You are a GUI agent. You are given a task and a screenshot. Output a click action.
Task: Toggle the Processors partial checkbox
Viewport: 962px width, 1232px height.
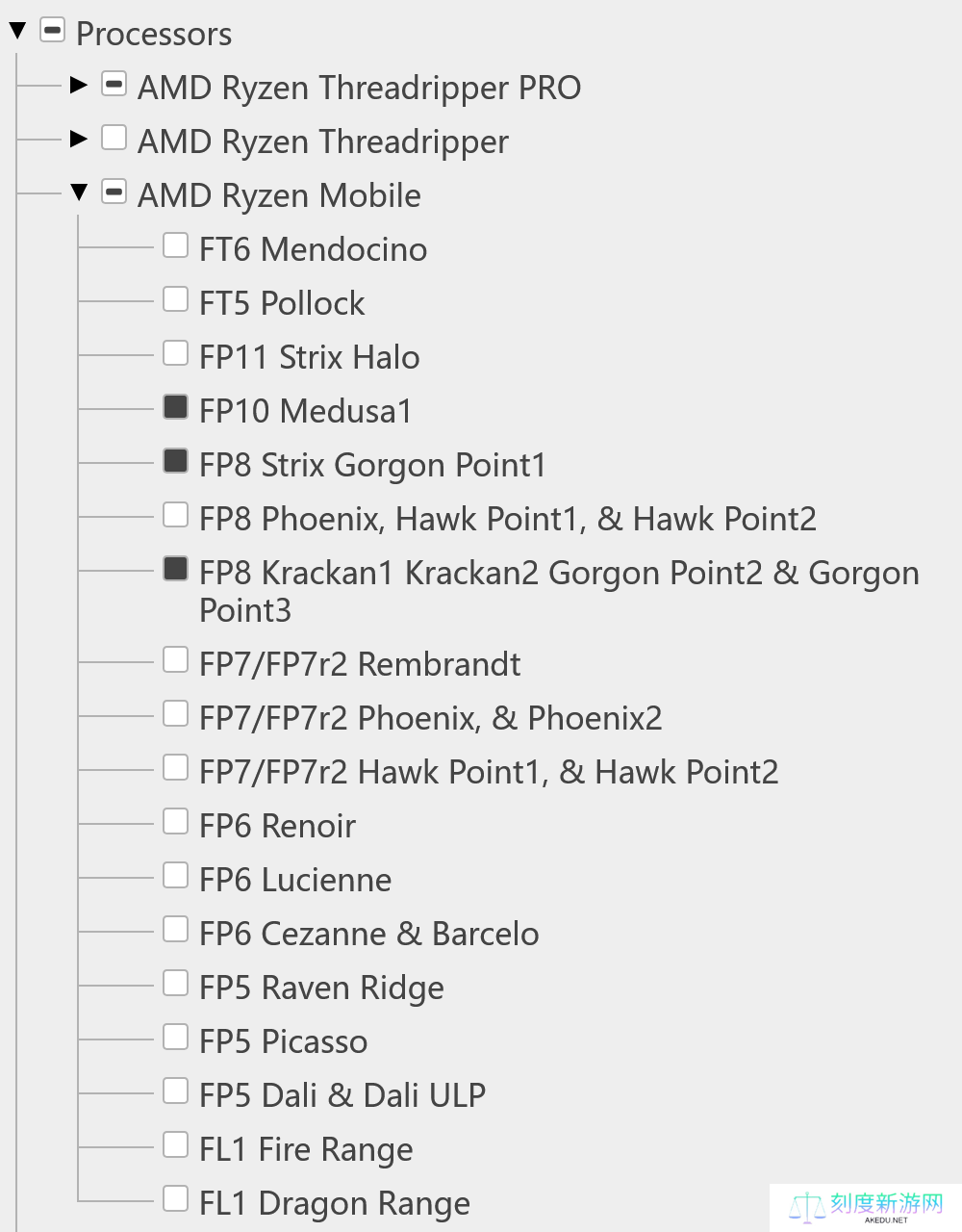click(52, 30)
